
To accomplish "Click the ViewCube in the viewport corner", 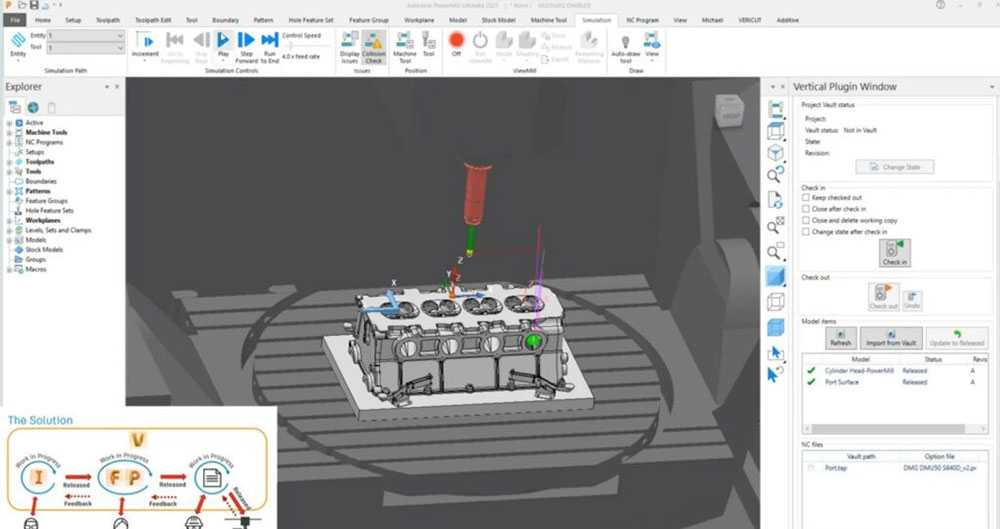I will tap(729, 112).
